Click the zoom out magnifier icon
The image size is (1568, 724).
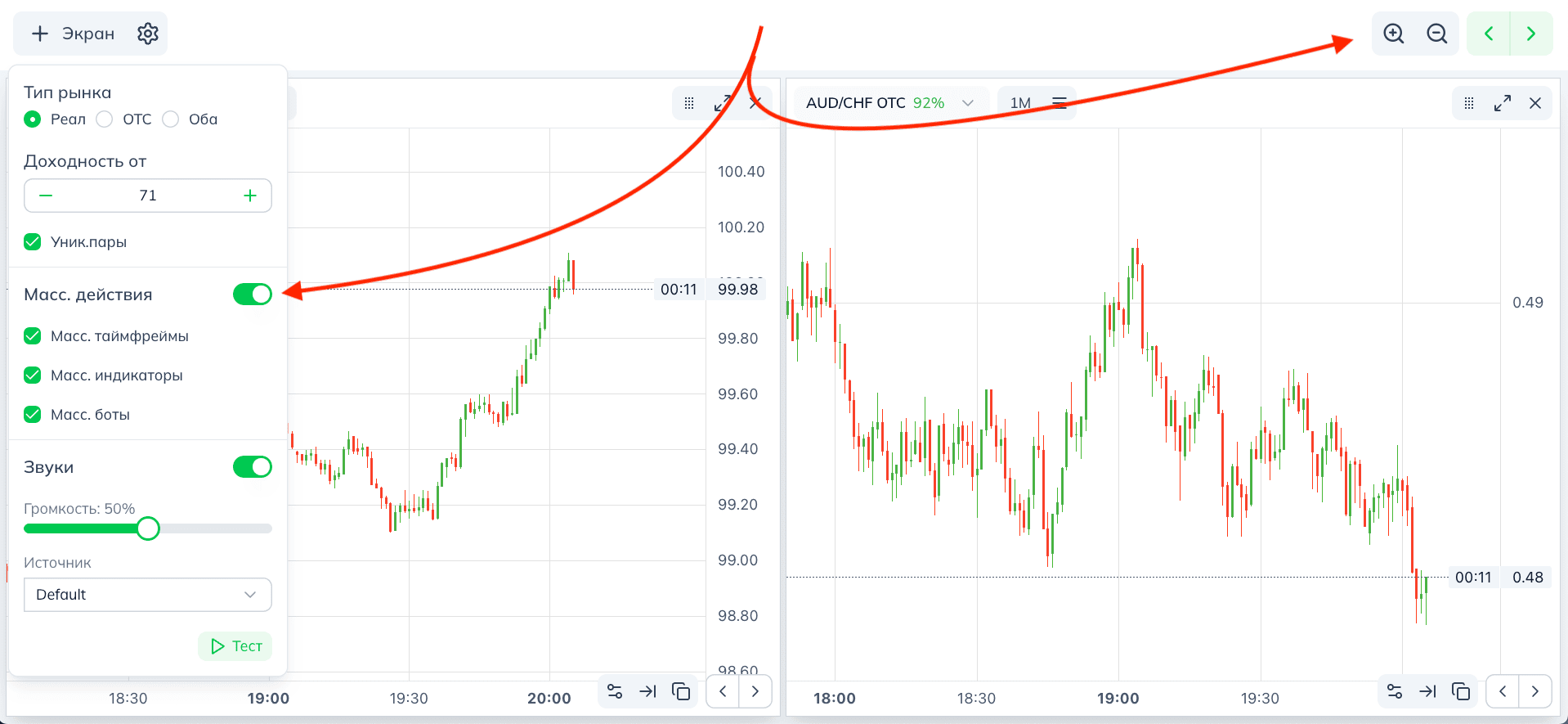coord(1436,34)
